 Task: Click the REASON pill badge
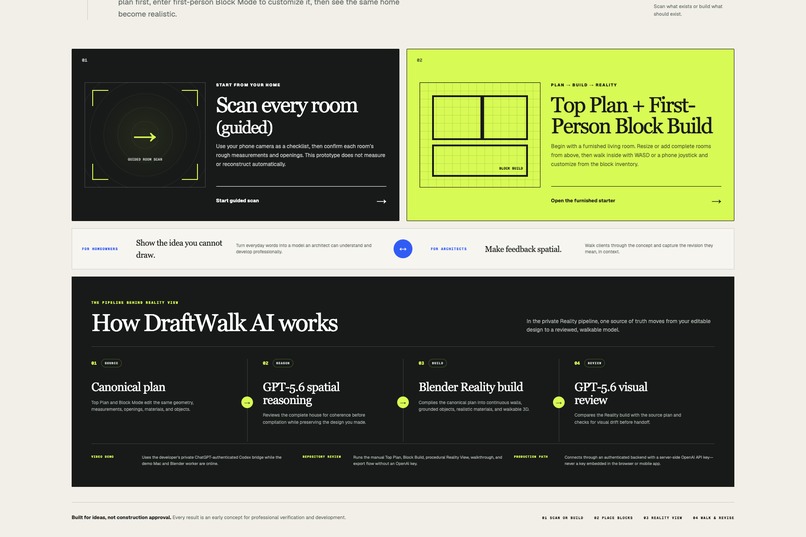(283, 363)
